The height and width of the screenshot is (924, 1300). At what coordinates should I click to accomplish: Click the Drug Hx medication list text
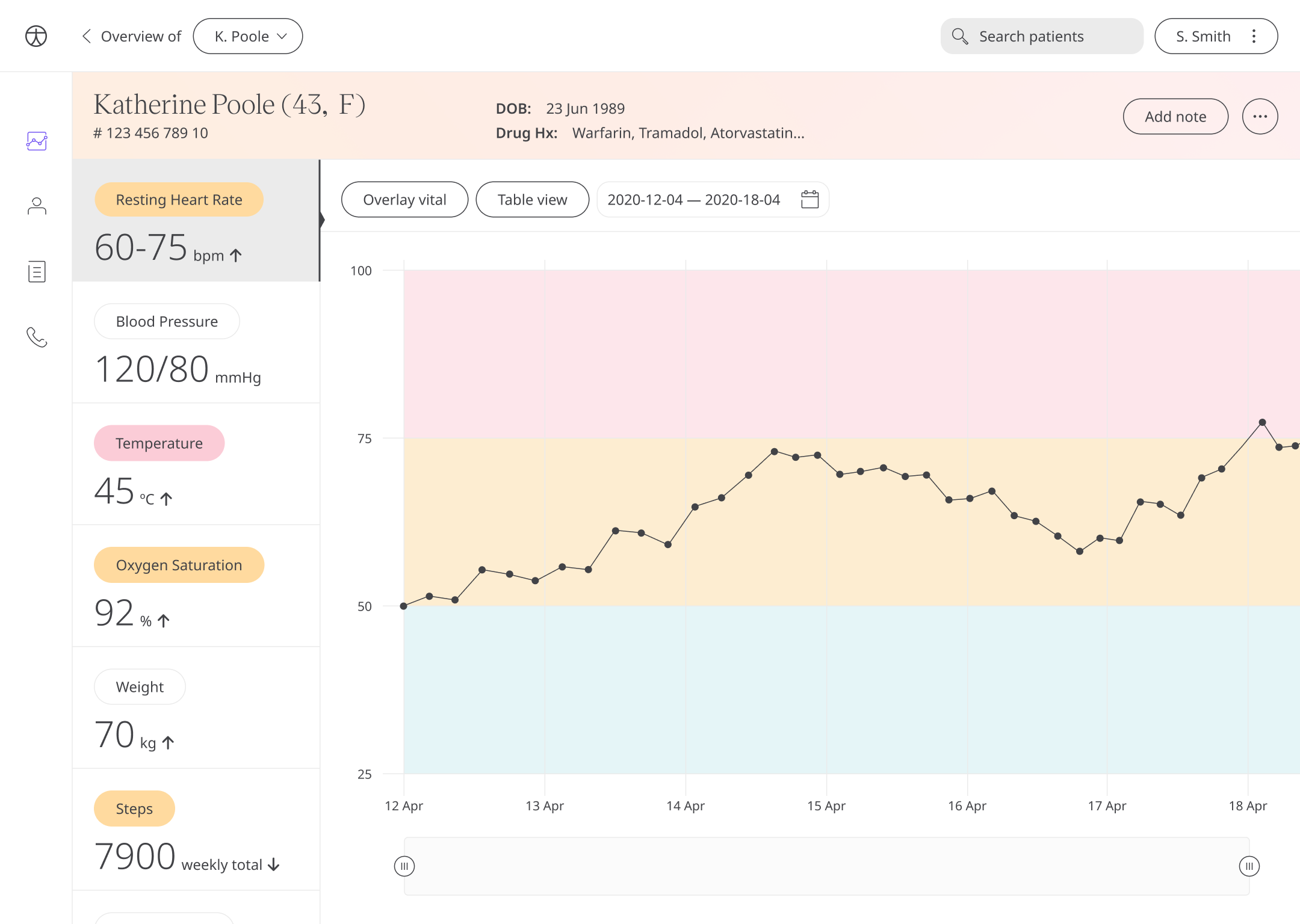tap(688, 133)
